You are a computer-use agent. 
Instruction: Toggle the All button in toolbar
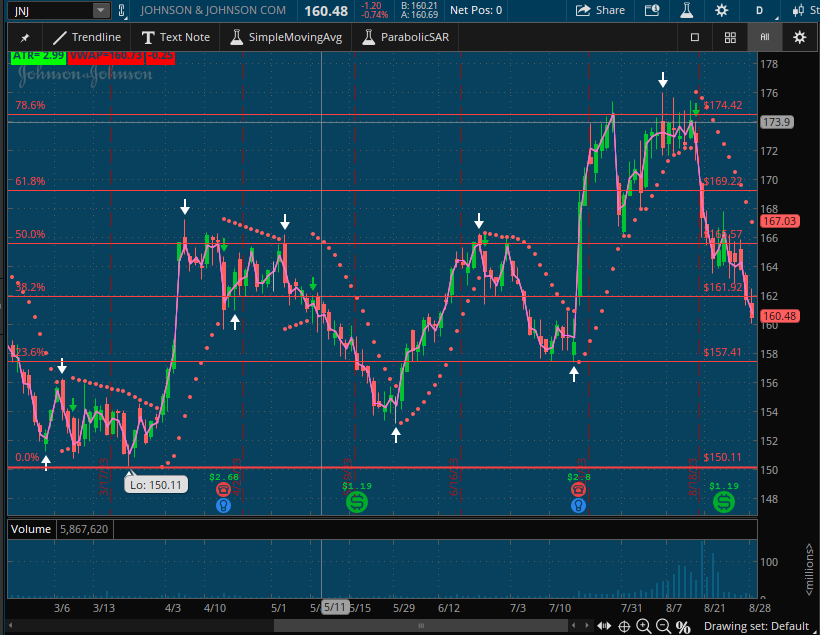[765, 37]
